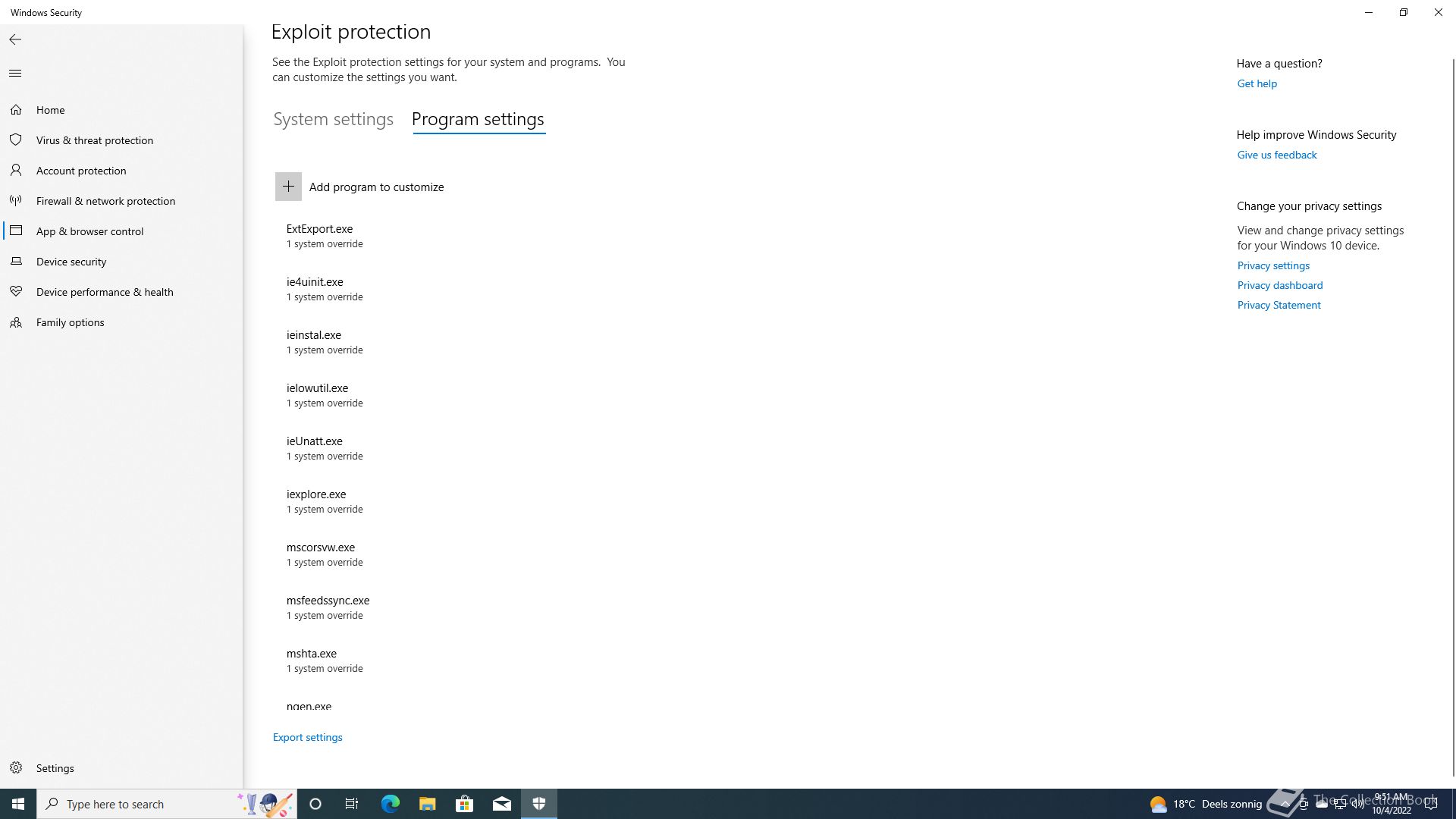Click Export settings link

(307, 737)
